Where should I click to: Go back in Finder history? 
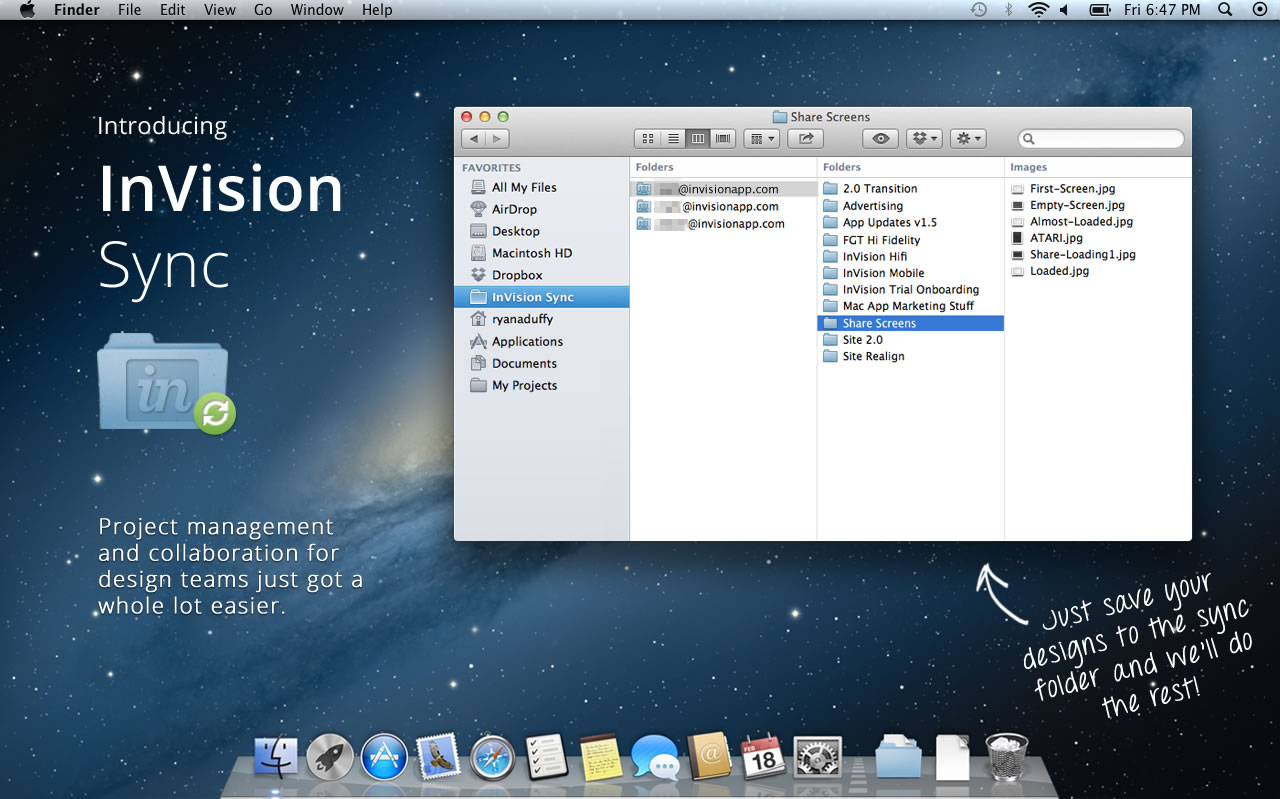[x=474, y=139]
